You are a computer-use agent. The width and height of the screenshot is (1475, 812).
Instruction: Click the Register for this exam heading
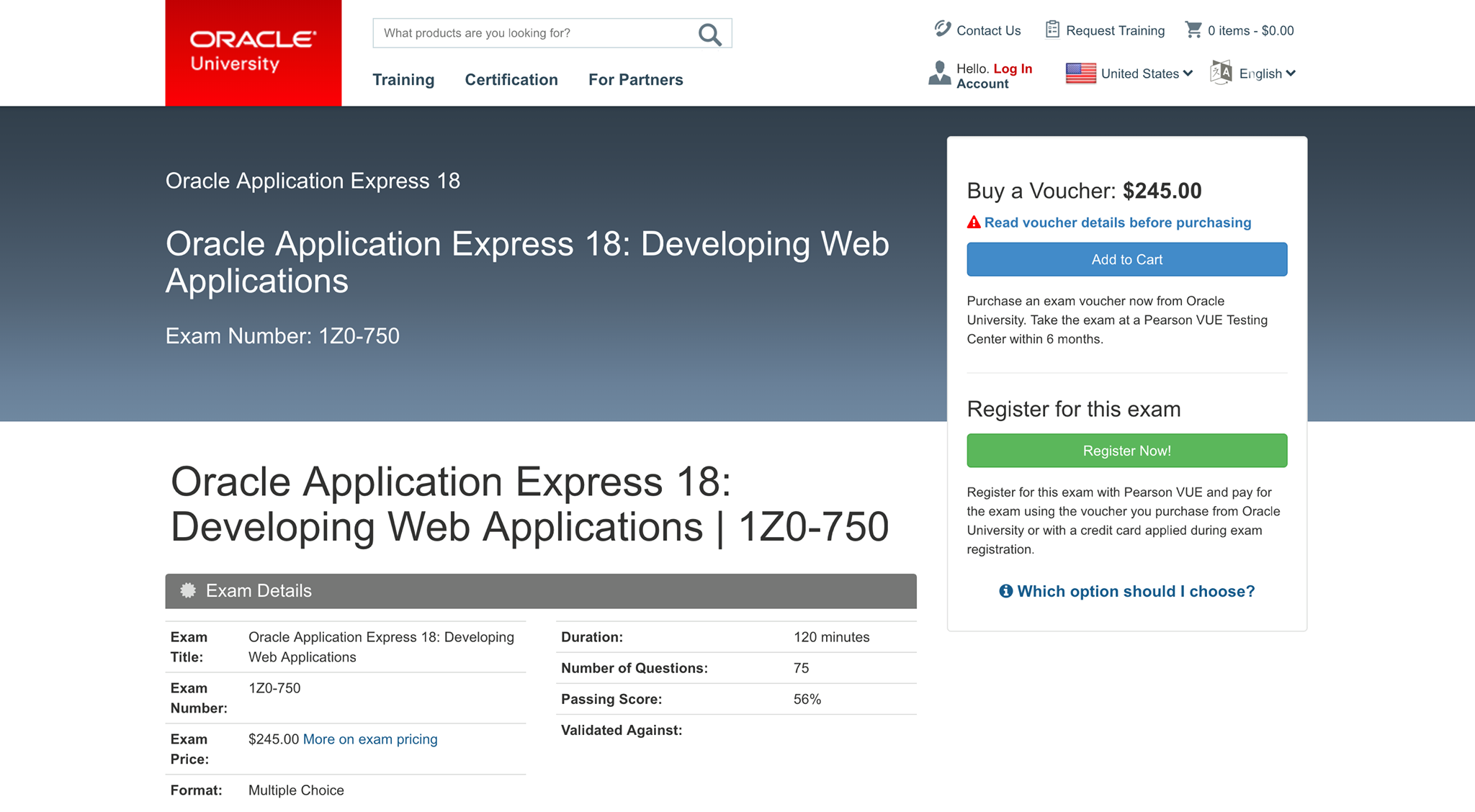coord(1074,409)
